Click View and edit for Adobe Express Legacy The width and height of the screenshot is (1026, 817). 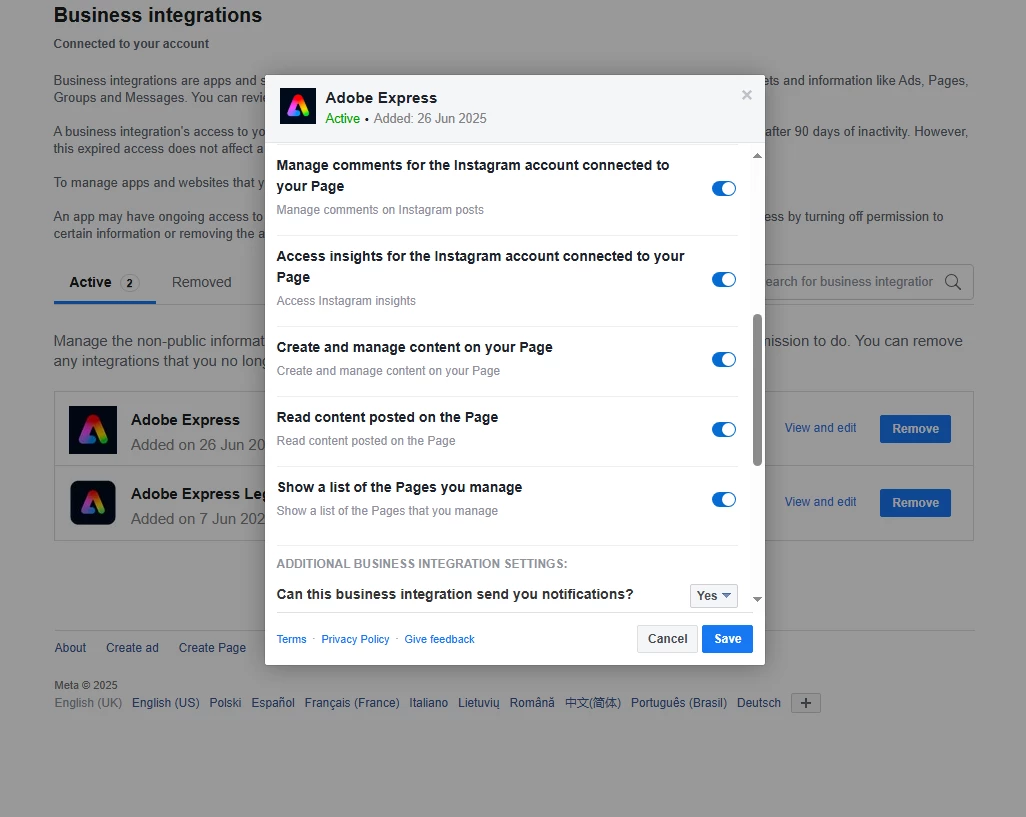point(821,502)
